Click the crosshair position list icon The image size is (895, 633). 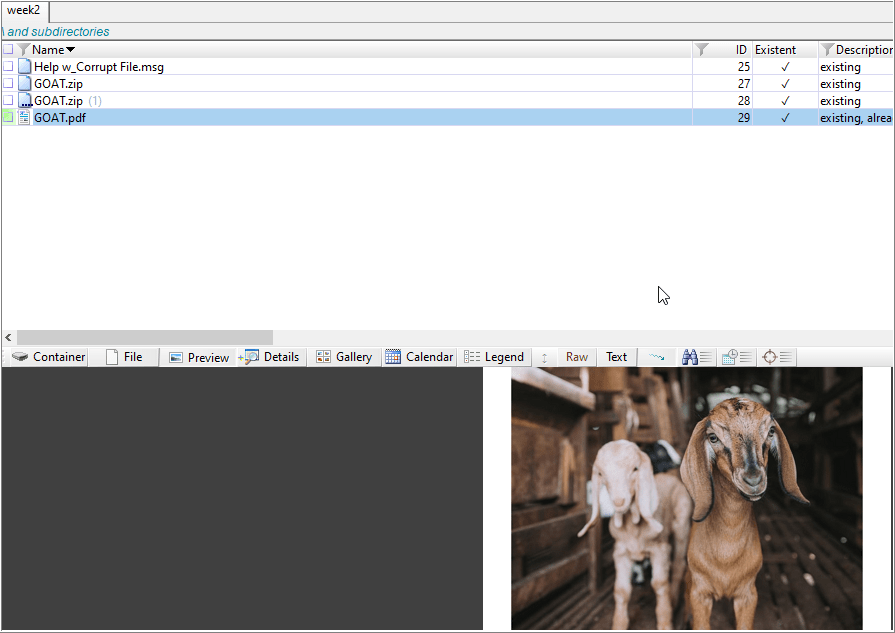click(770, 357)
